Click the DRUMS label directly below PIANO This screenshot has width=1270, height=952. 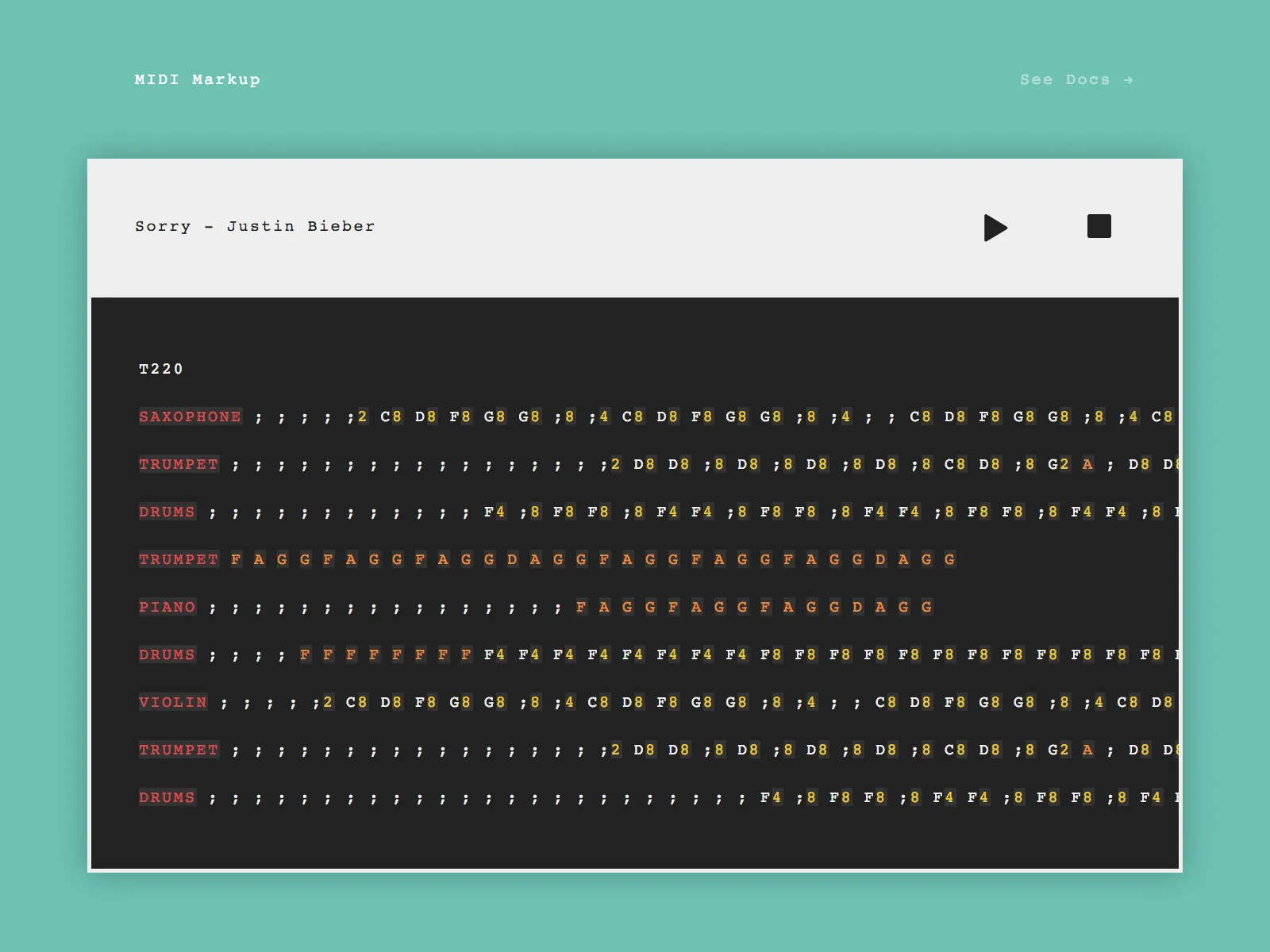point(167,654)
